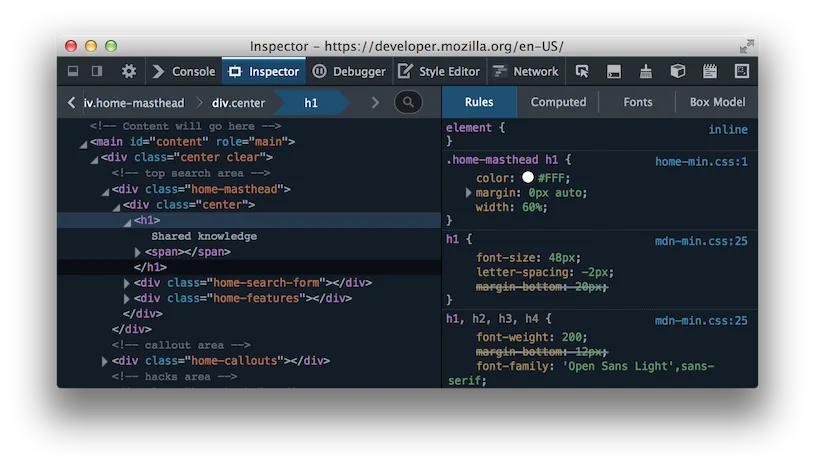The height and width of the screenshot is (467, 815).
Task: Select the closing </h1> tag row
Action: [x=249, y=267]
